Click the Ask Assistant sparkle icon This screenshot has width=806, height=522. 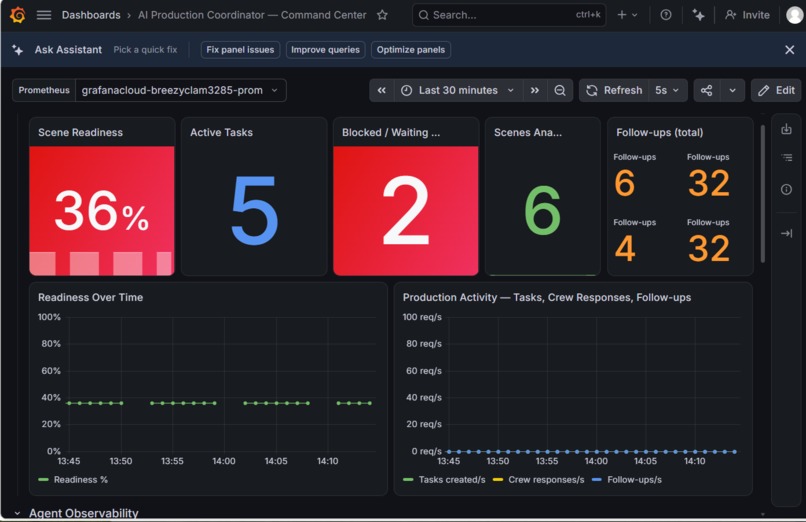coord(17,50)
